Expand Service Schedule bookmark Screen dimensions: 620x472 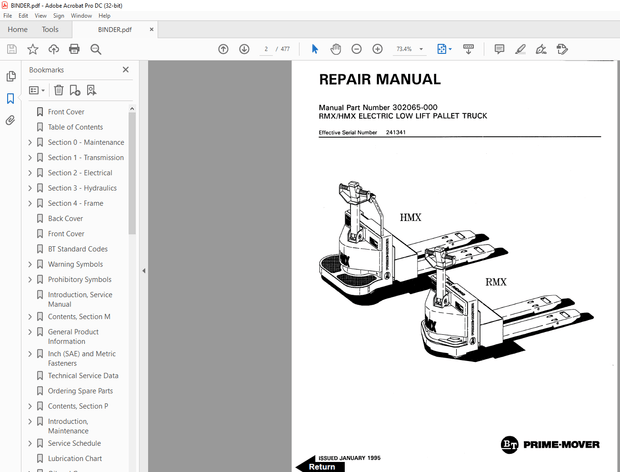point(30,444)
